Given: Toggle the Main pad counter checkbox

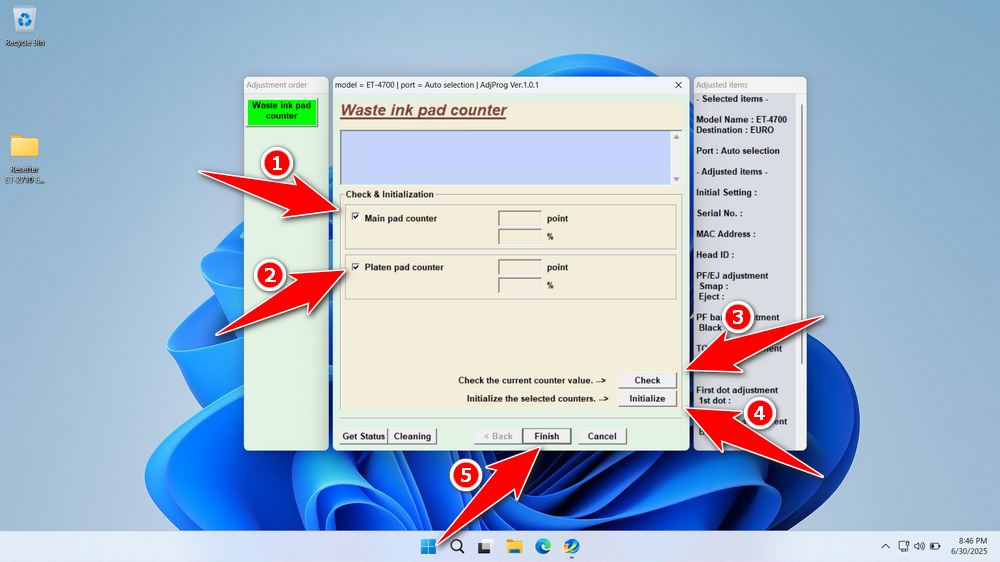Looking at the screenshot, I should pyautogui.click(x=356, y=217).
